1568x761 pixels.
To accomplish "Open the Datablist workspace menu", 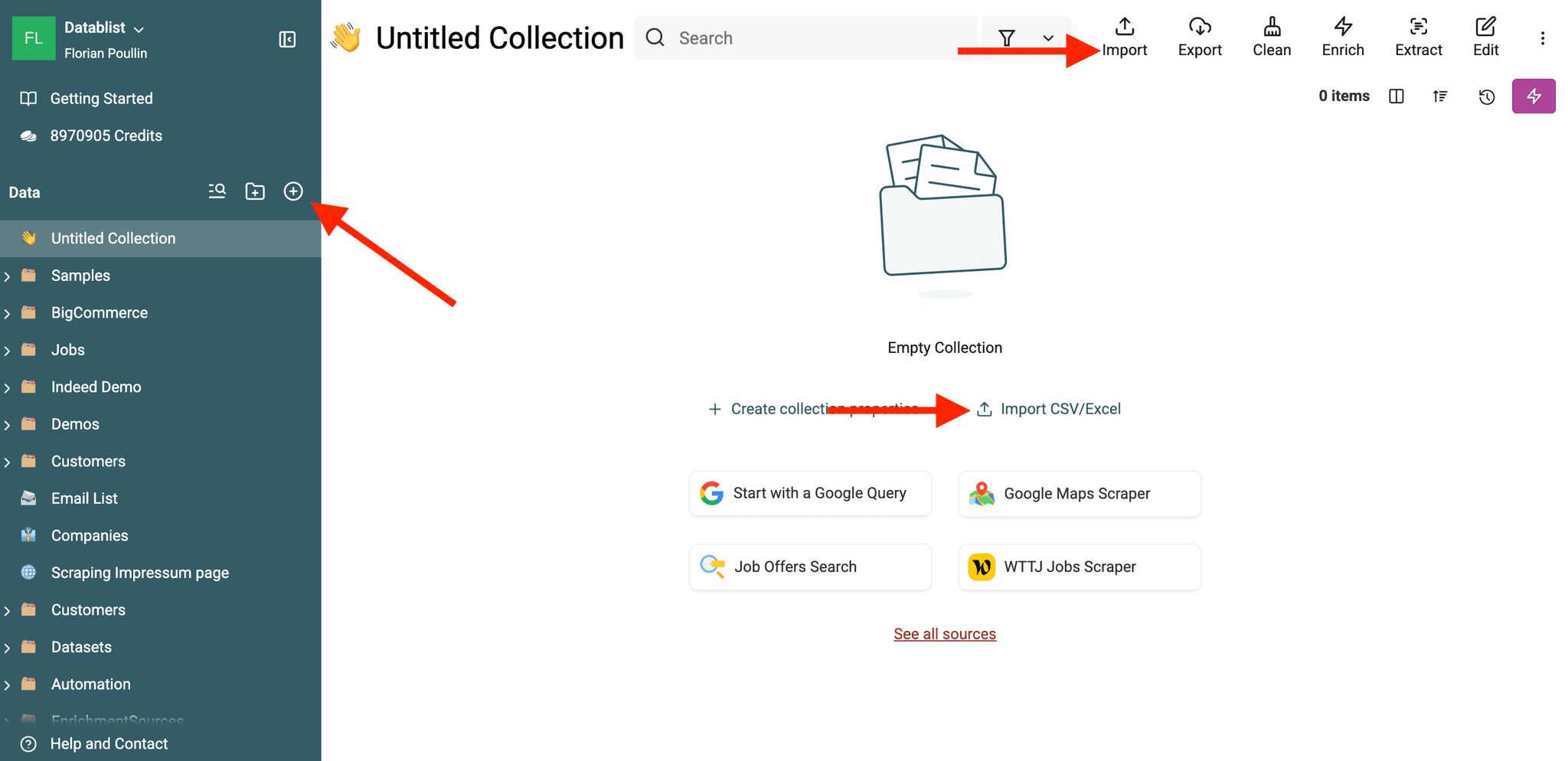I will tap(103, 27).
